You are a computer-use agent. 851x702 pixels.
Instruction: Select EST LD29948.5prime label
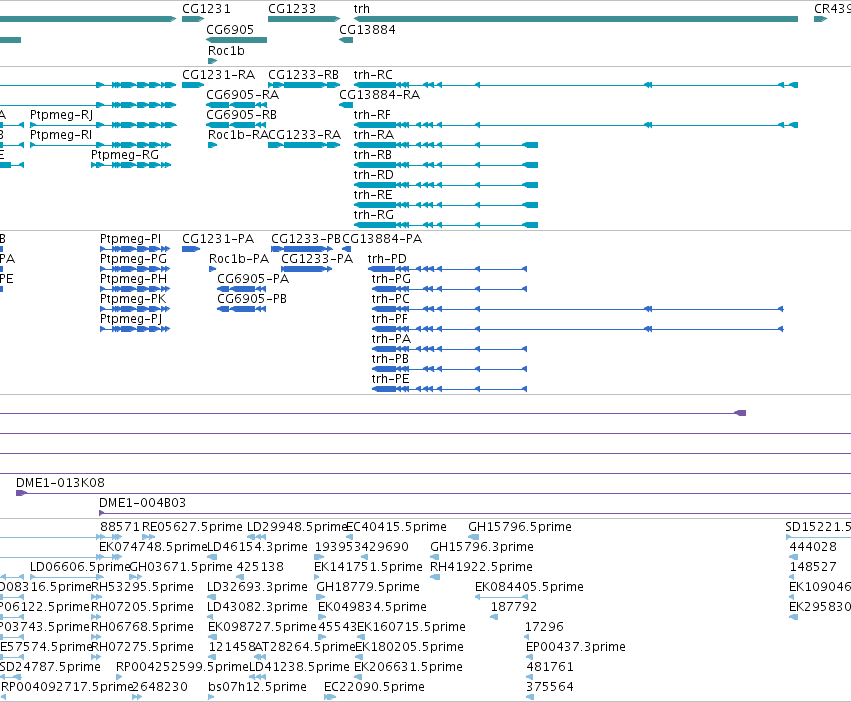[x=297, y=527]
